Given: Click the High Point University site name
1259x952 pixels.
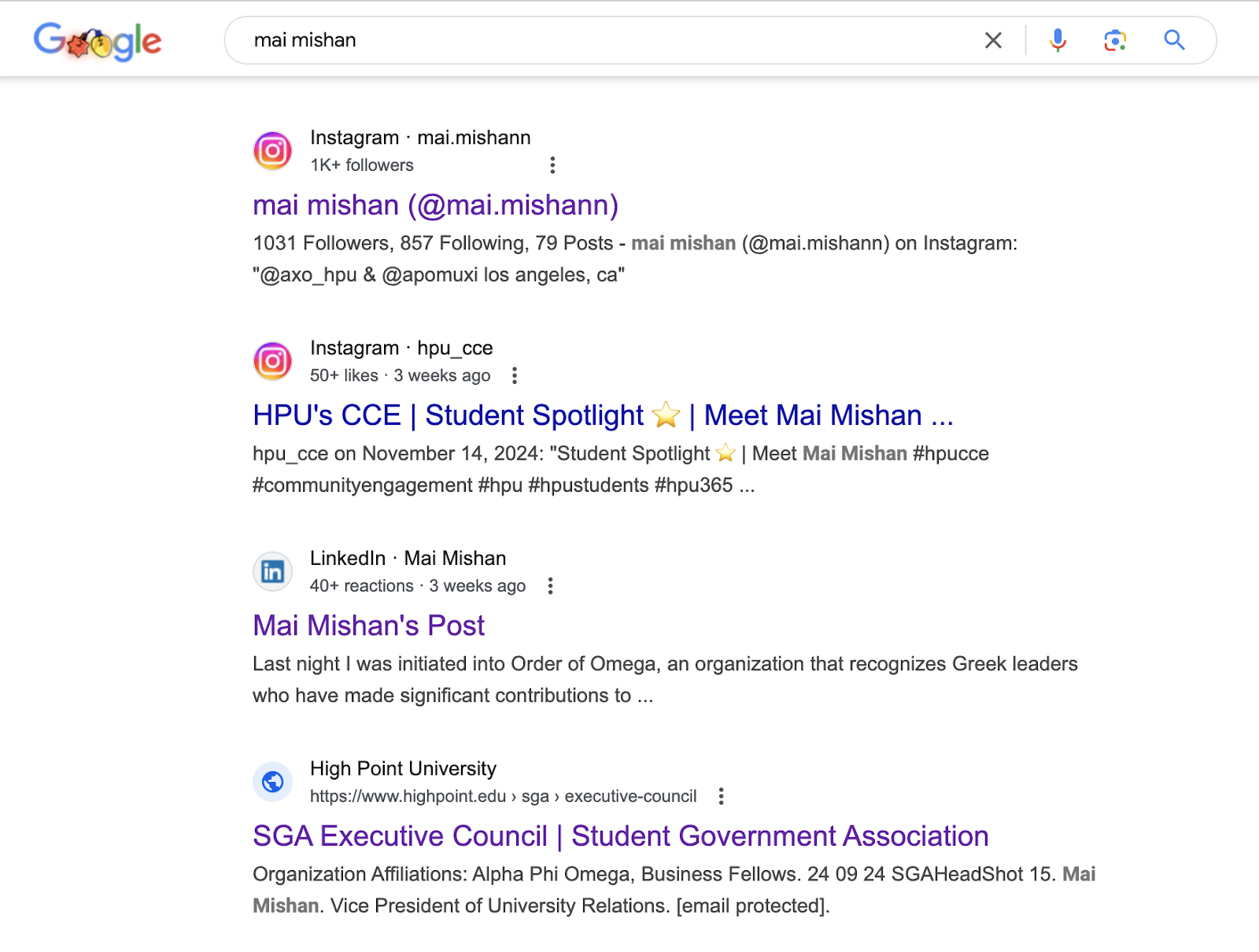Looking at the screenshot, I should [403, 769].
